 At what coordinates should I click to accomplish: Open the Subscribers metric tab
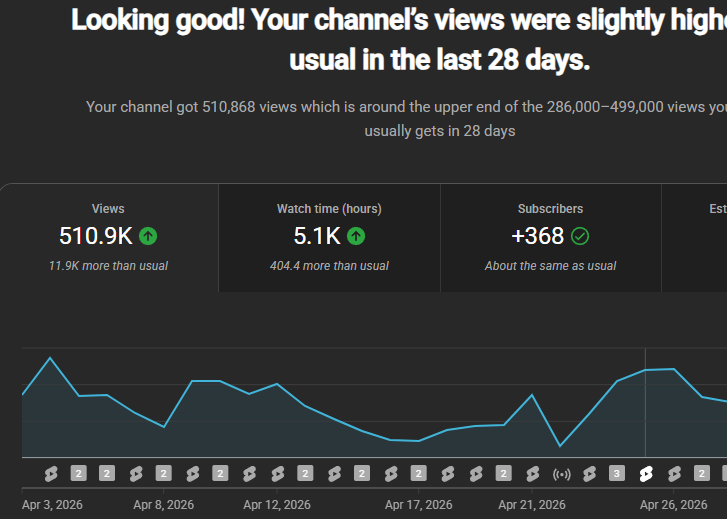[x=550, y=238]
